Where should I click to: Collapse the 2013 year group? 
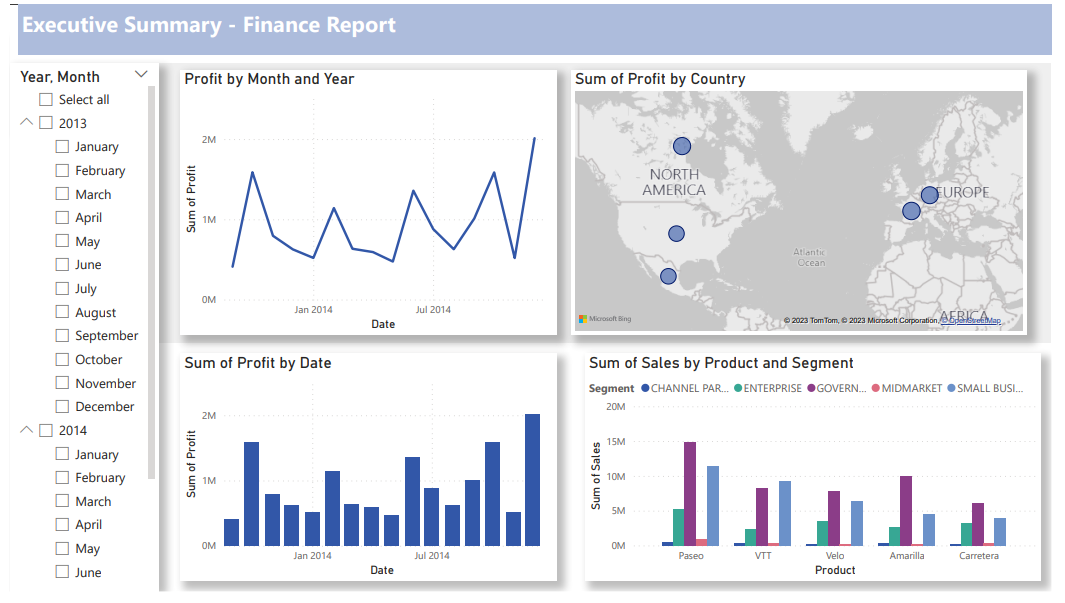pos(26,122)
